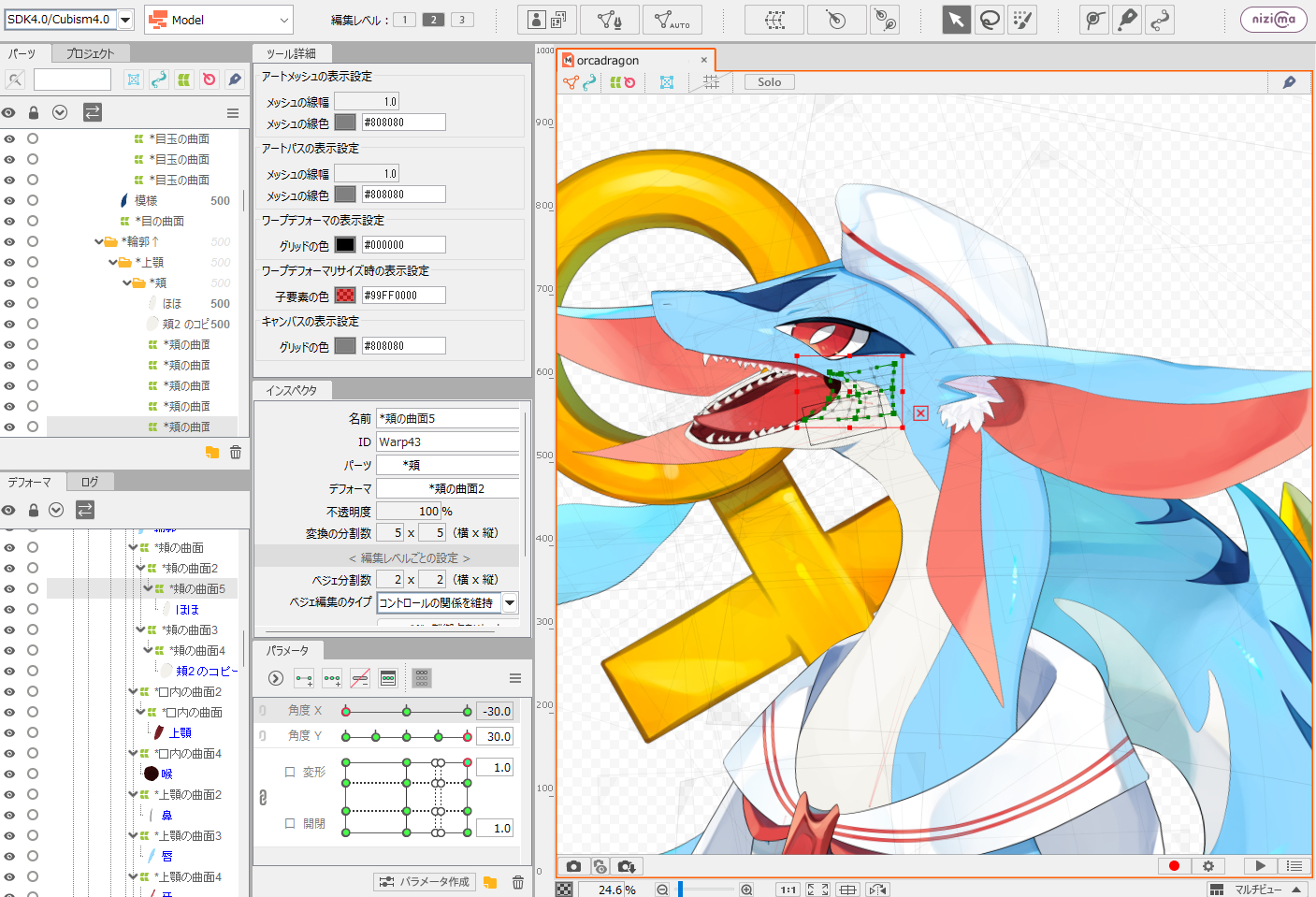Select the lasso selection tool
Viewport: 1316px width, 897px height.
pos(990,20)
